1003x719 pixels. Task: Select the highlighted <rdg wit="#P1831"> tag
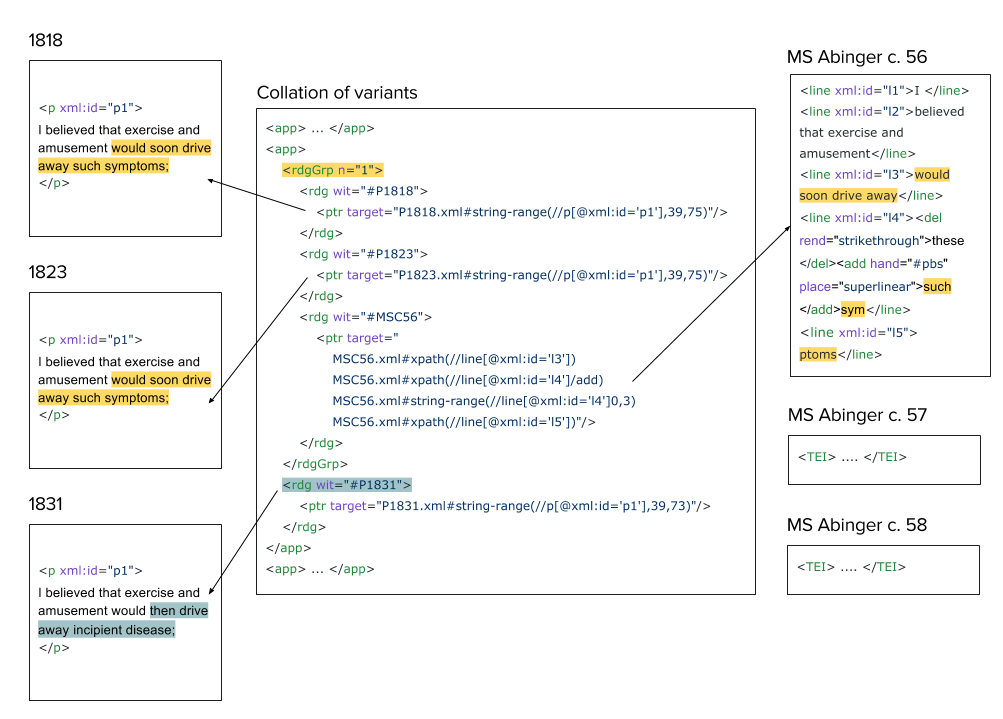[347, 485]
